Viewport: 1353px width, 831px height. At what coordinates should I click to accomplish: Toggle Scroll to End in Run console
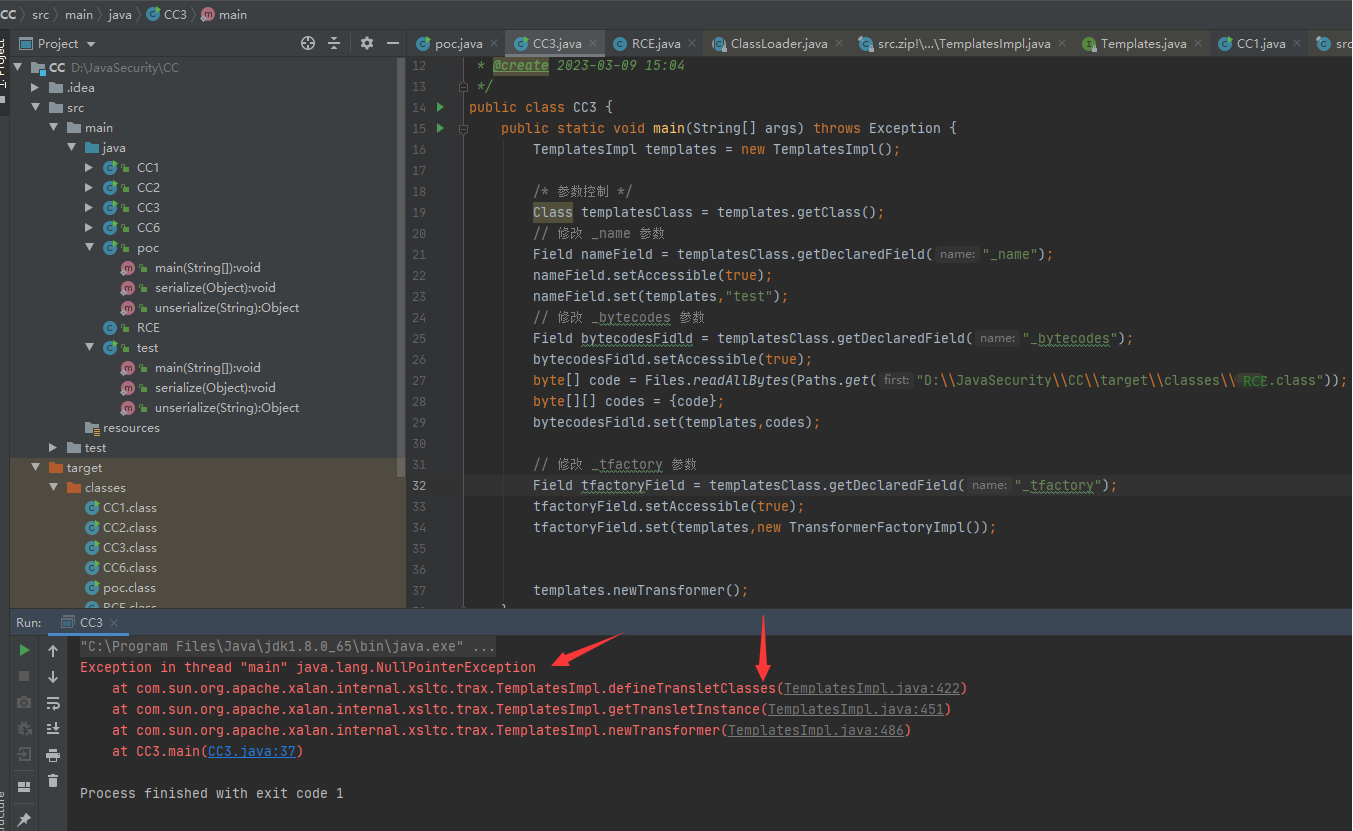[53, 729]
